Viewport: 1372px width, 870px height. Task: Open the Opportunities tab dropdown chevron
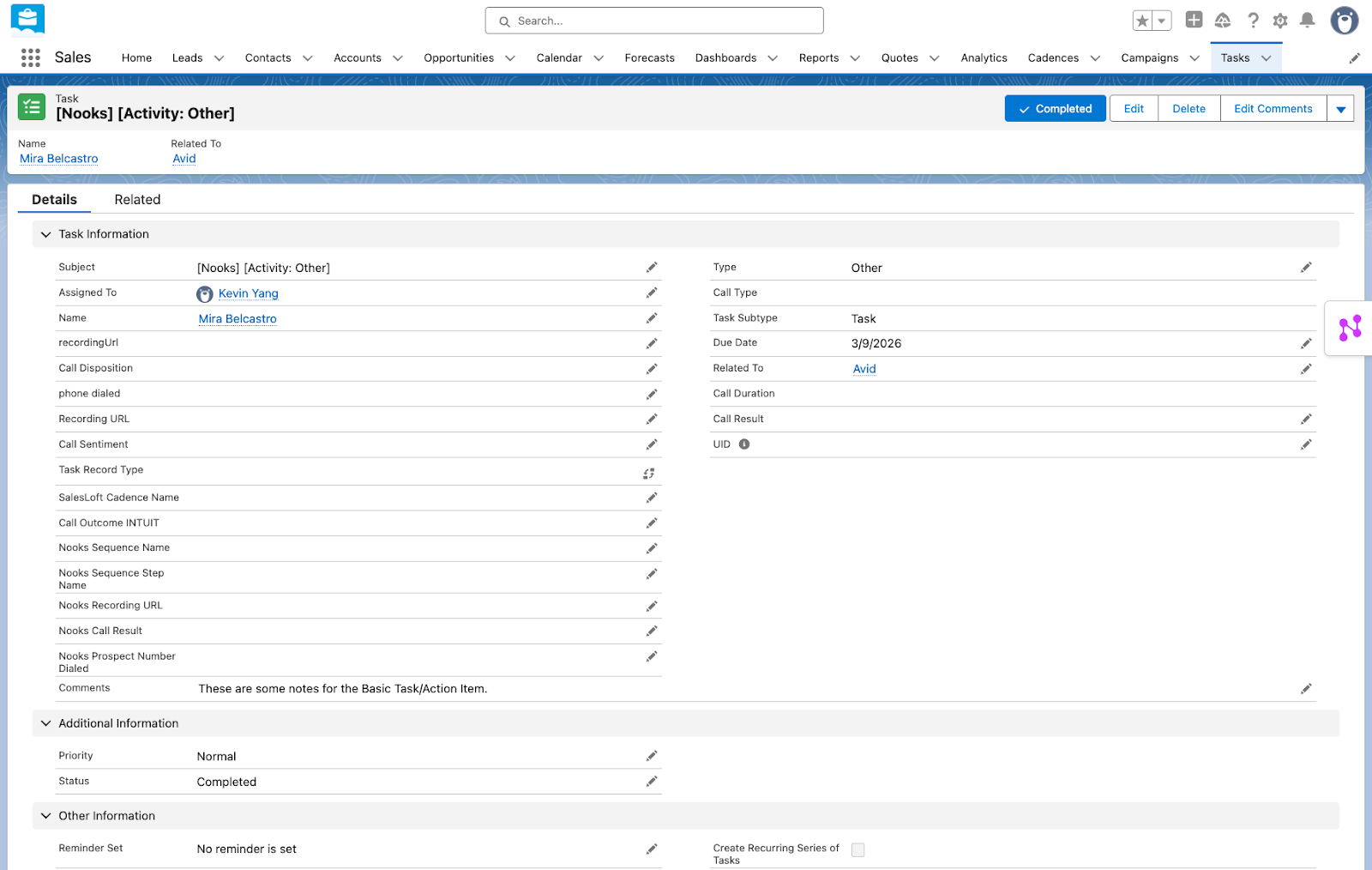pyautogui.click(x=510, y=58)
